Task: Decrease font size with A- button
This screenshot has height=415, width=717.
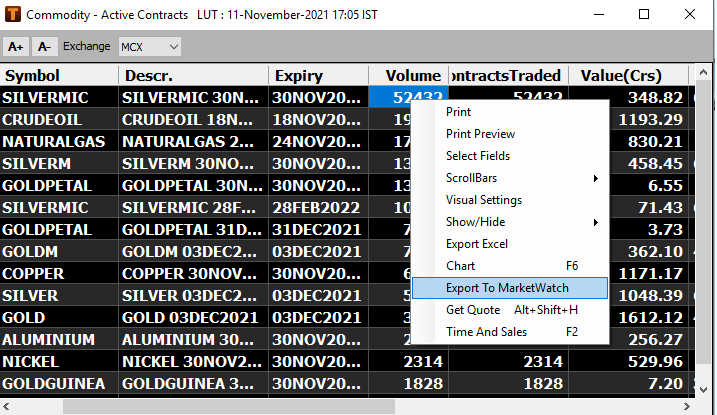Action: point(44,47)
